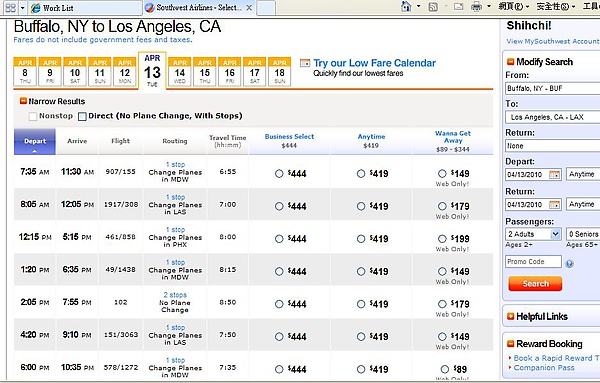Screen dimensions: 600x383
Task: Click the Promo Code help icon
Action: [x=569, y=264]
